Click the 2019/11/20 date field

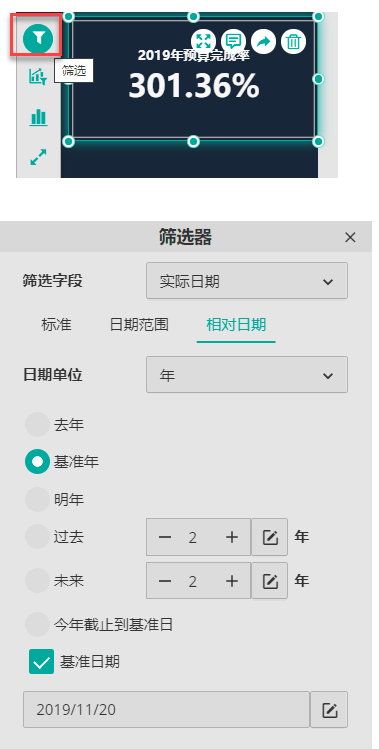click(166, 709)
